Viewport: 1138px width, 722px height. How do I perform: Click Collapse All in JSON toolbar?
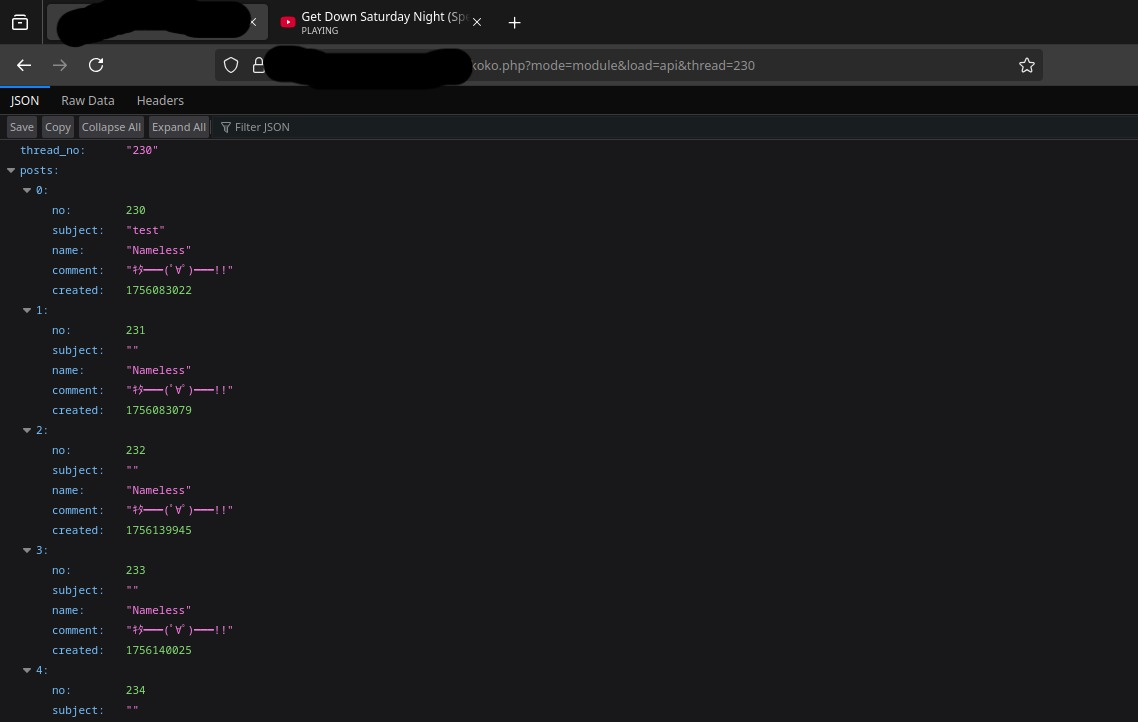coord(111,127)
